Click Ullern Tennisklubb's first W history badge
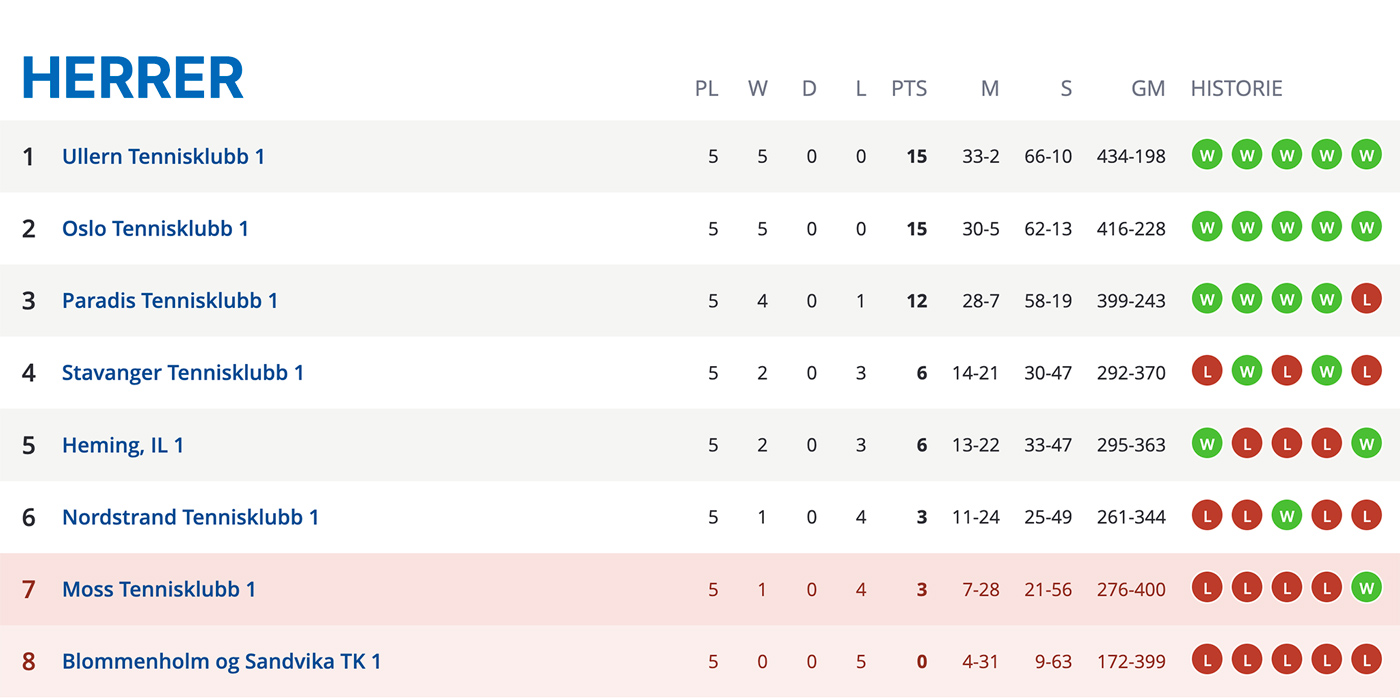 click(1207, 155)
